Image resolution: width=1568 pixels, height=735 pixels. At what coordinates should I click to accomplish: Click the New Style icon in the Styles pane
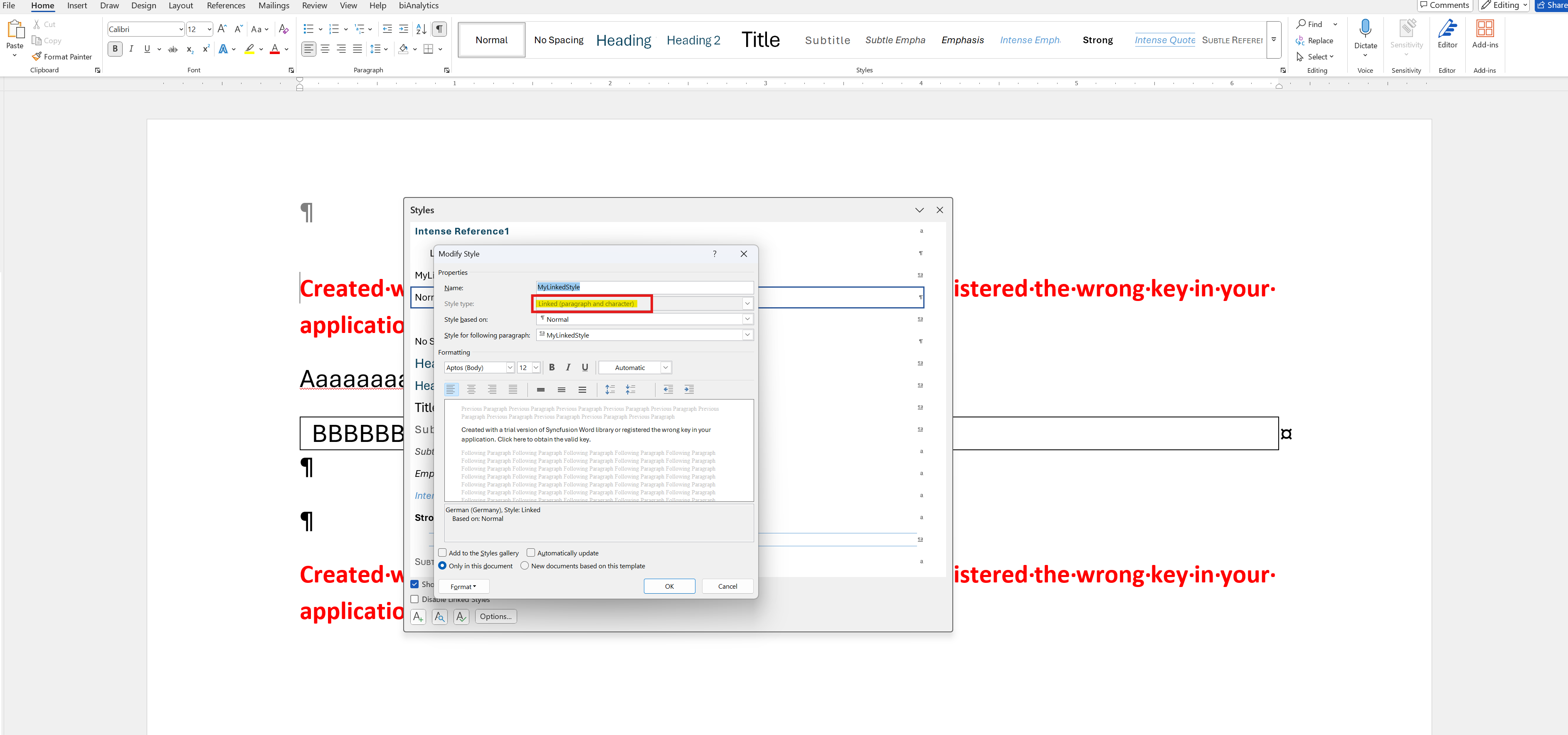point(418,617)
